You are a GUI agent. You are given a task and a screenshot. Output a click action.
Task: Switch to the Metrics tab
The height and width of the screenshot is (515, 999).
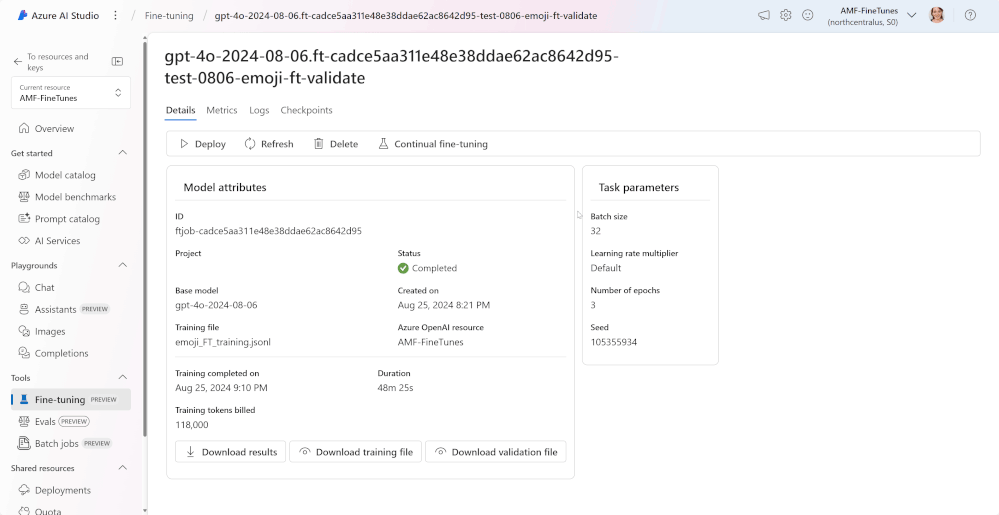click(222, 110)
